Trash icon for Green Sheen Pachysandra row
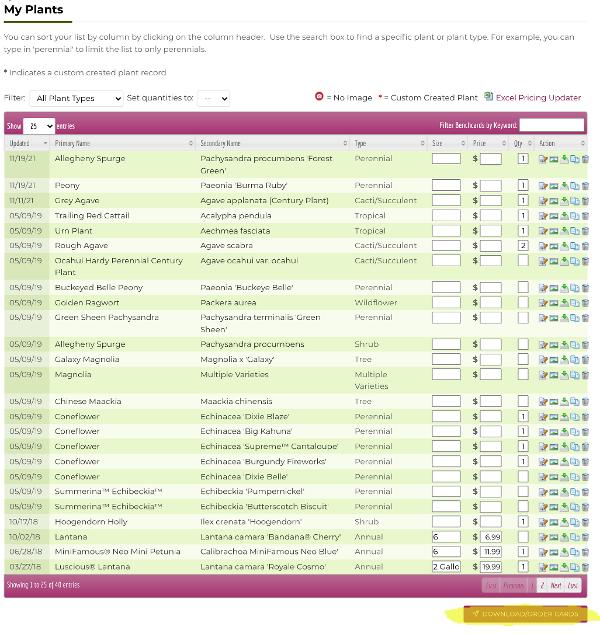The height and width of the screenshot is (634, 600). click(x=585, y=318)
